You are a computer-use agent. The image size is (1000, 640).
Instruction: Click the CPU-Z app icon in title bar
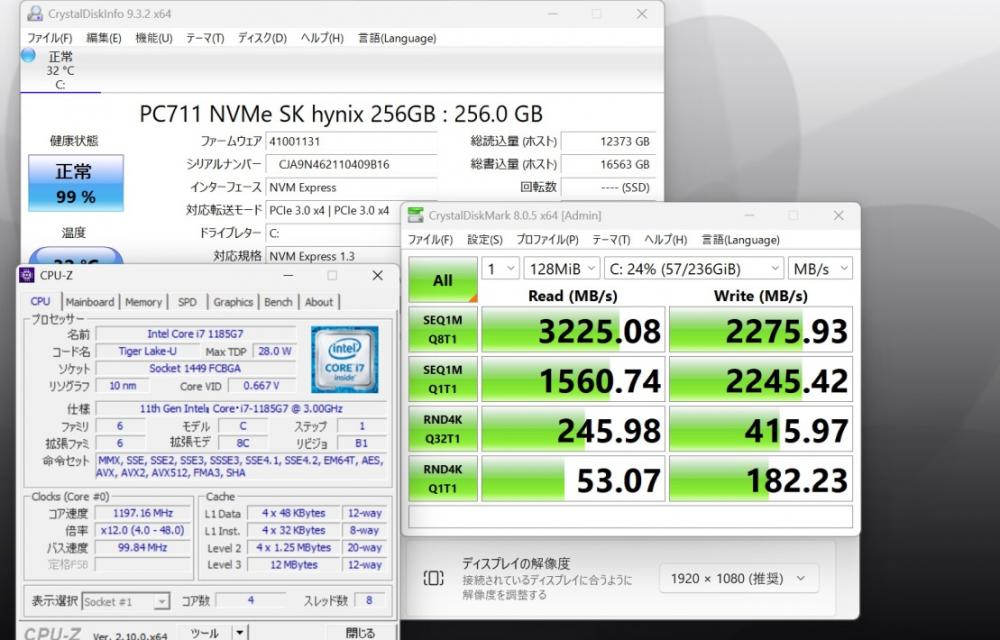click(27, 275)
